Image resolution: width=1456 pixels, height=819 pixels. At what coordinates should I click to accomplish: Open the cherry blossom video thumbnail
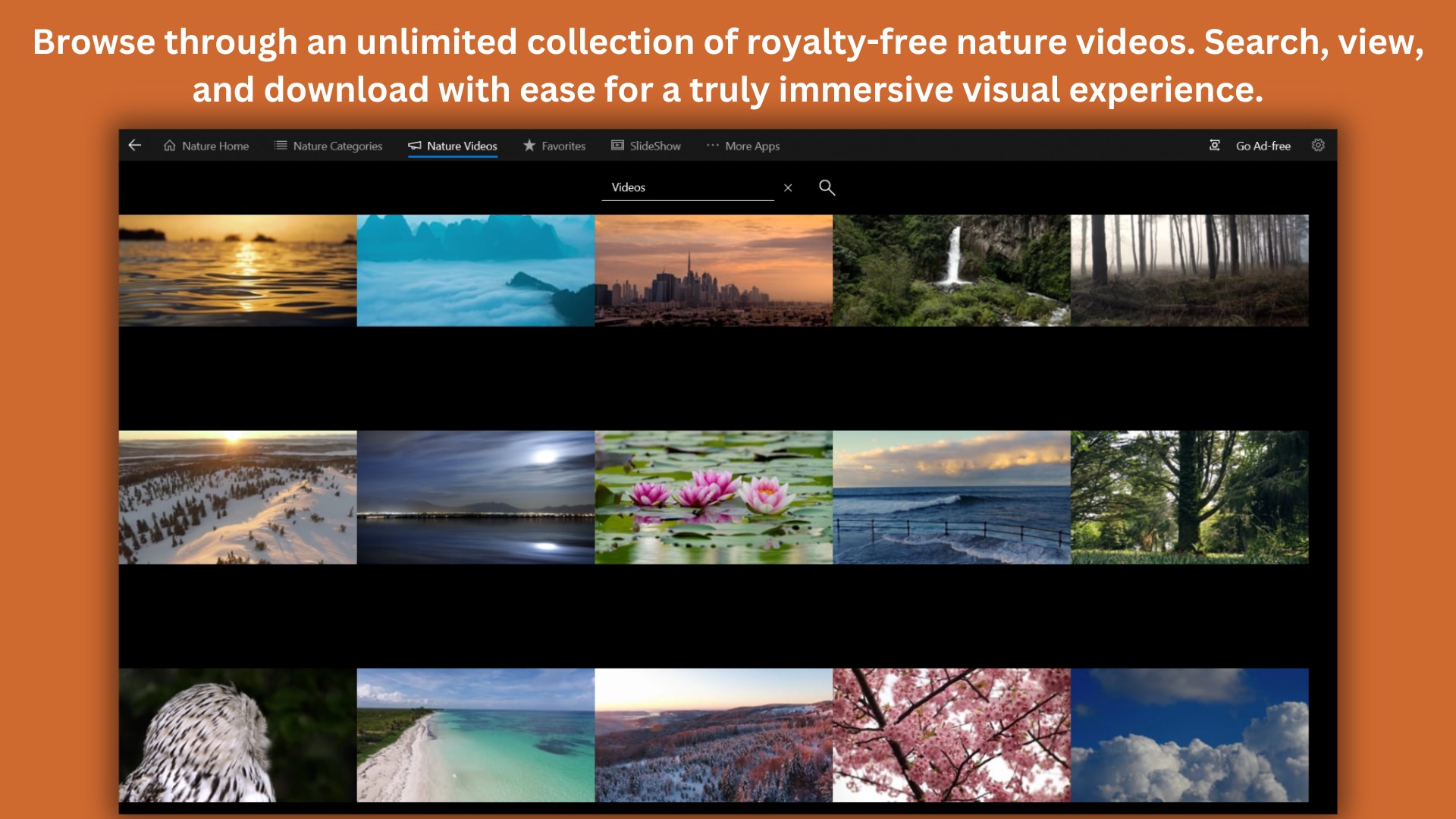point(951,734)
